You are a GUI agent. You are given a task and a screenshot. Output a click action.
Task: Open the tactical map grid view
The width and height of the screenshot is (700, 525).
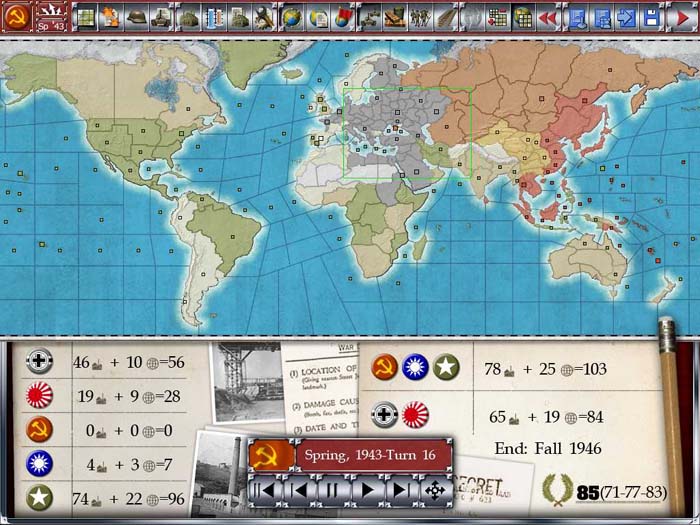click(85, 18)
